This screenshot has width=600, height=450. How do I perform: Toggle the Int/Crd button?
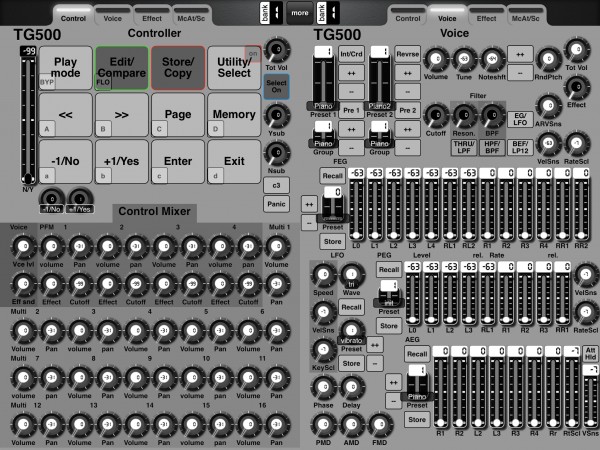coord(351,54)
